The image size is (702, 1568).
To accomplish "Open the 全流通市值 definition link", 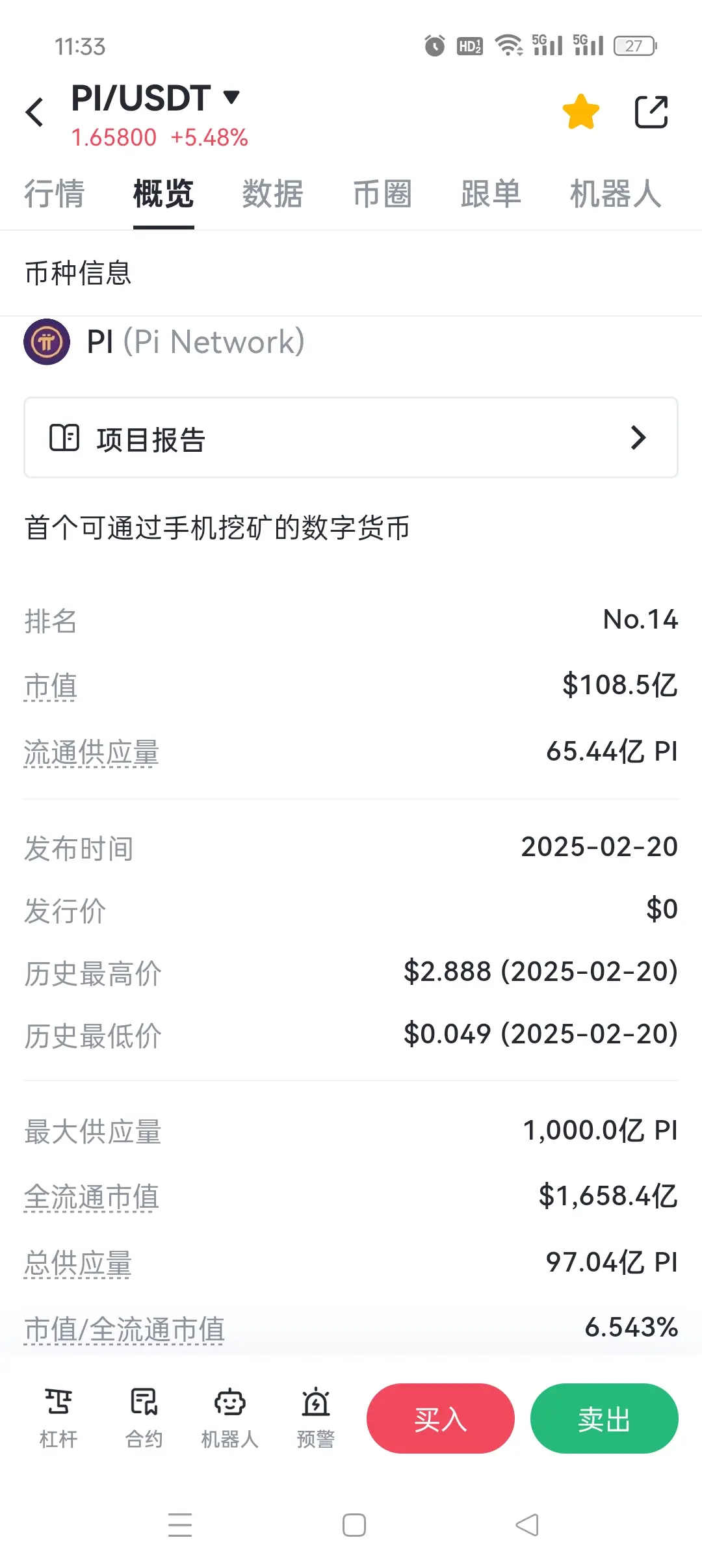I will point(92,1197).
